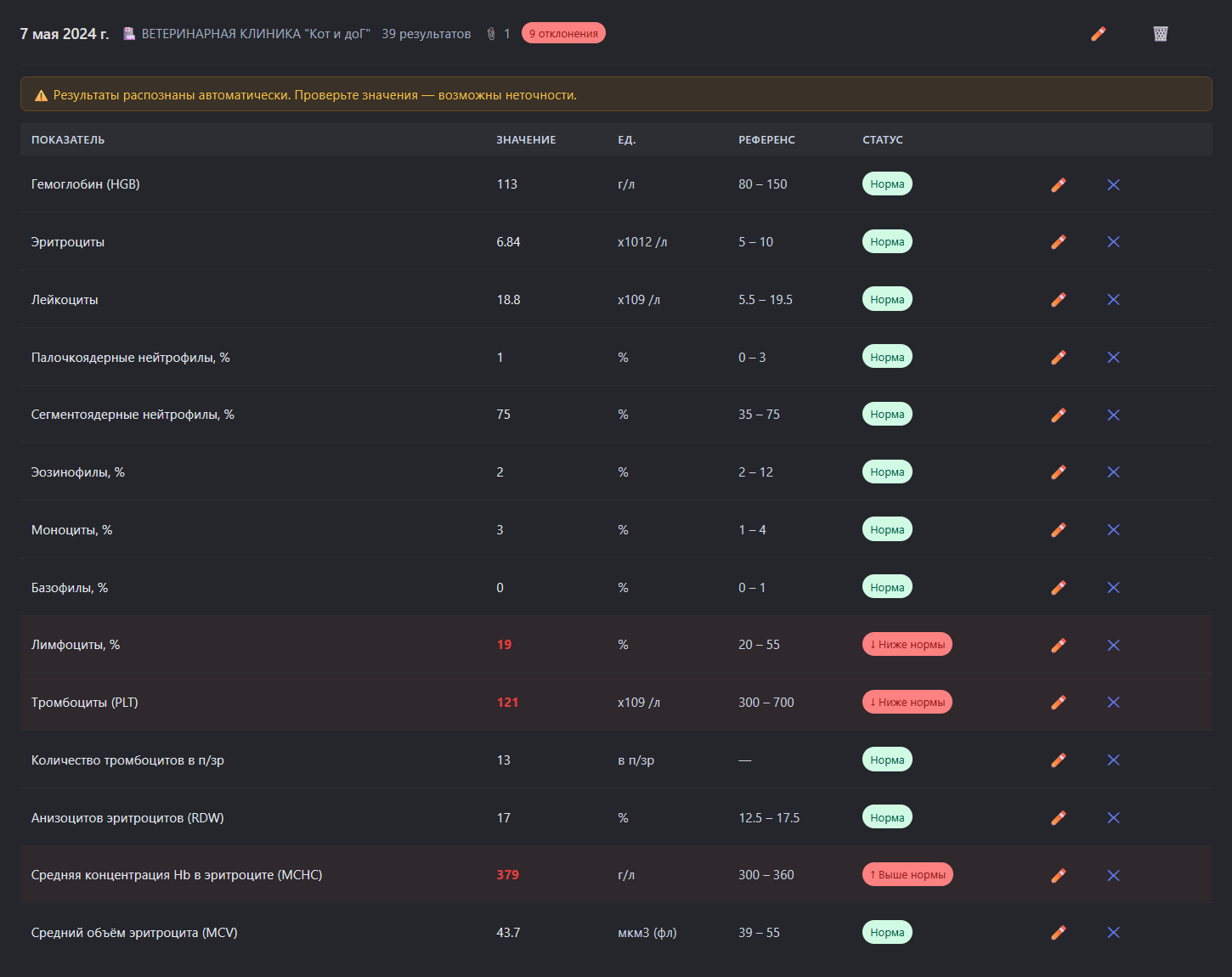Edit the Моноциты row with pencil

(1058, 530)
